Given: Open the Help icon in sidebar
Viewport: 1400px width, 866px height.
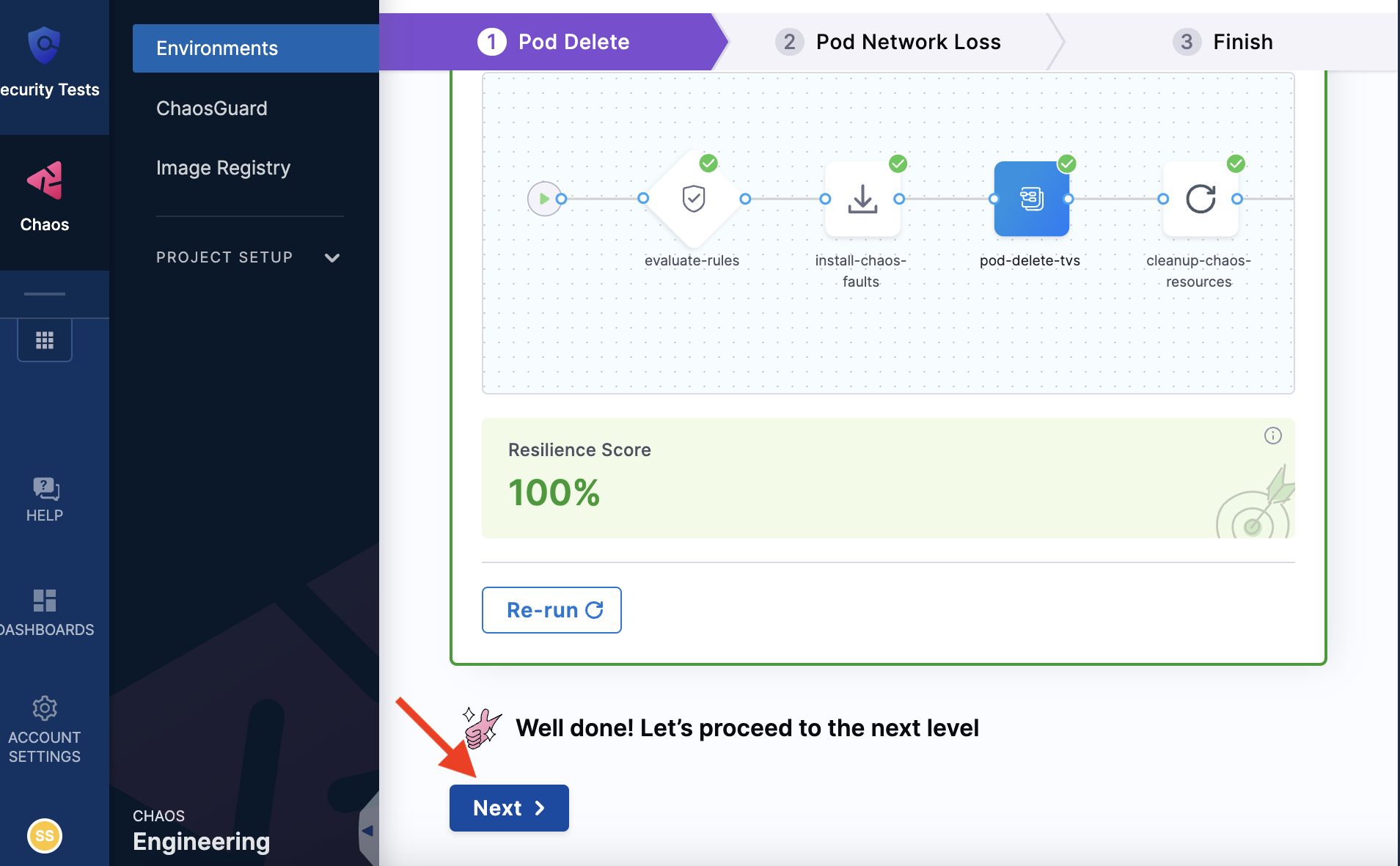Looking at the screenshot, I should pos(45,489).
